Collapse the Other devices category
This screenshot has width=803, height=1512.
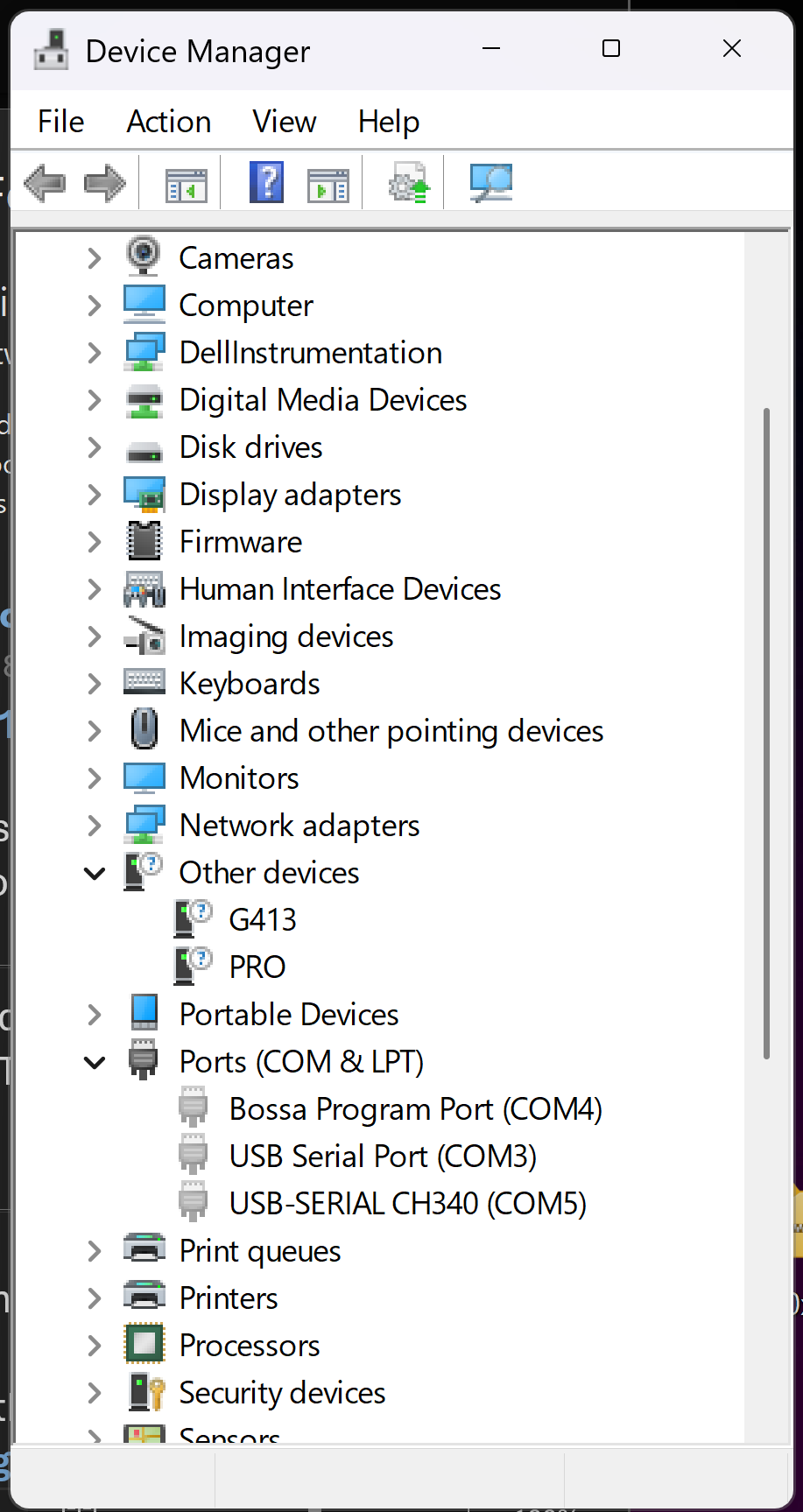(x=94, y=872)
